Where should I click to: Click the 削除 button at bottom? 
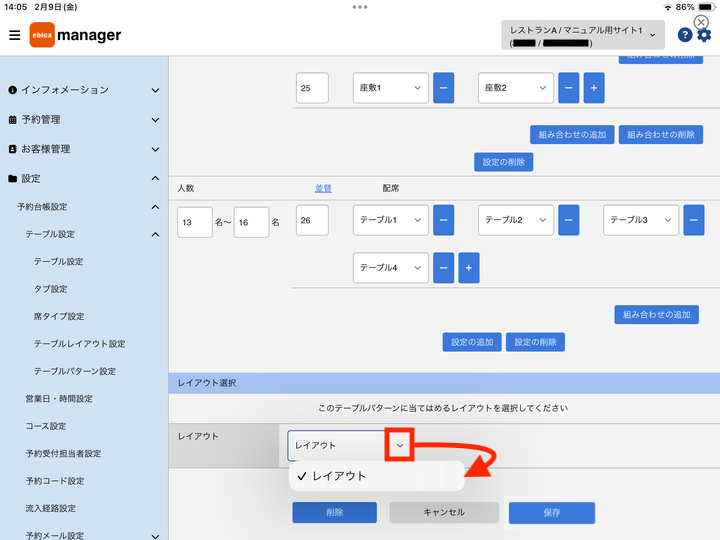(x=335, y=512)
